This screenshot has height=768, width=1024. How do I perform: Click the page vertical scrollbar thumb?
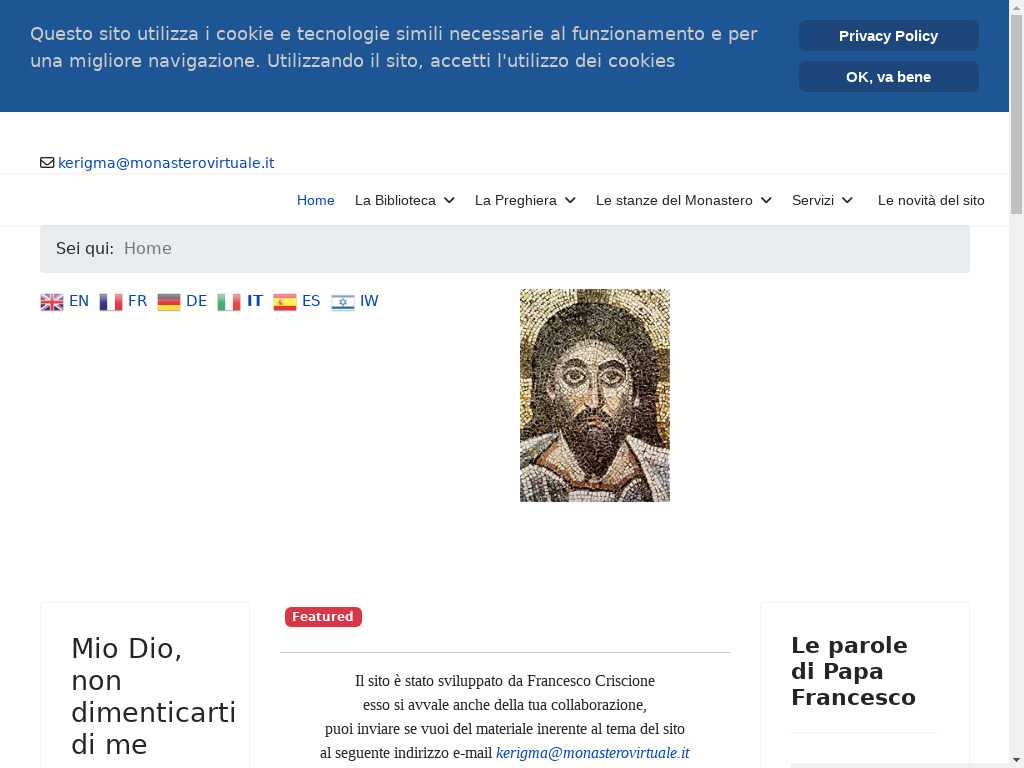tap(1016, 114)
